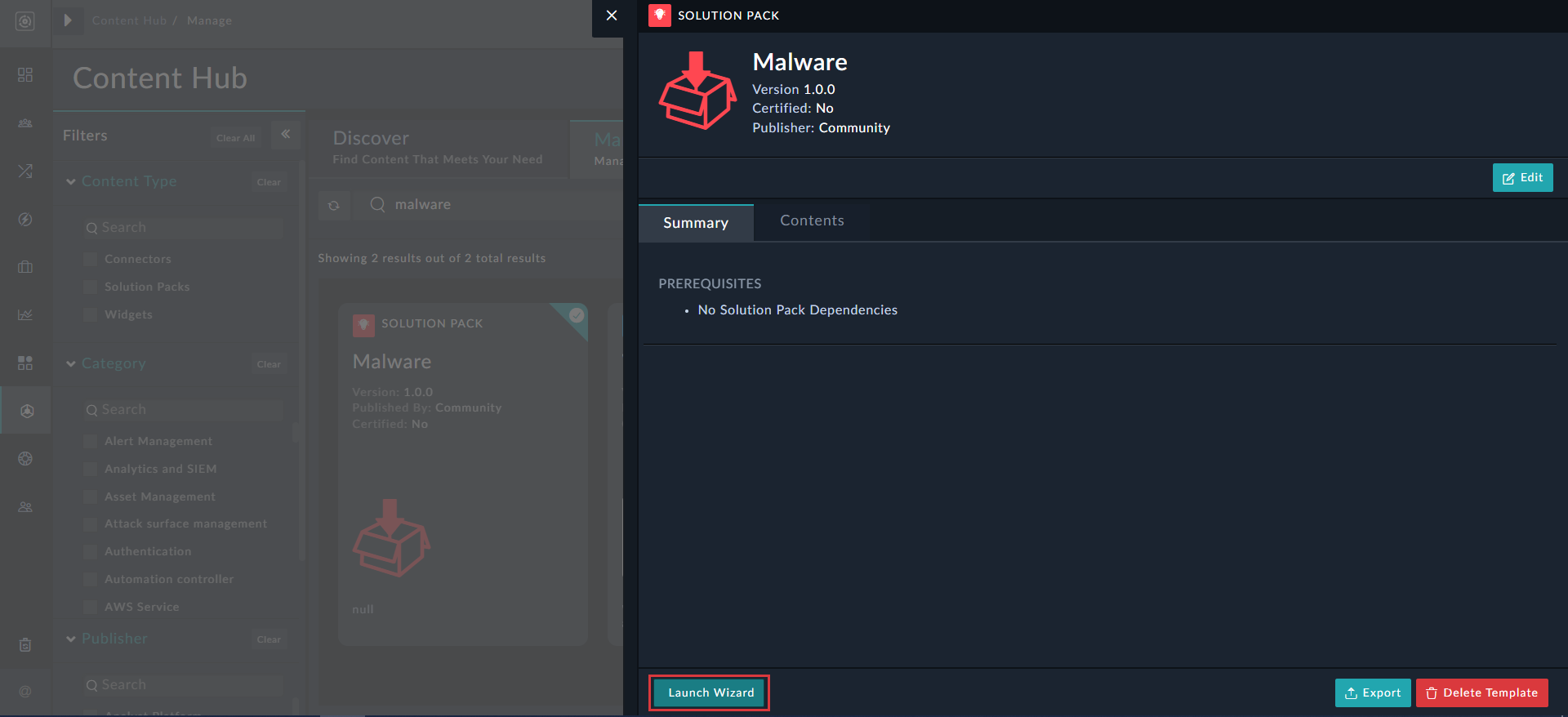The width and height of the screenshot is (1568, 717).
Task: Click the 'Publisher: Community' text
Action: coord(821,127)
